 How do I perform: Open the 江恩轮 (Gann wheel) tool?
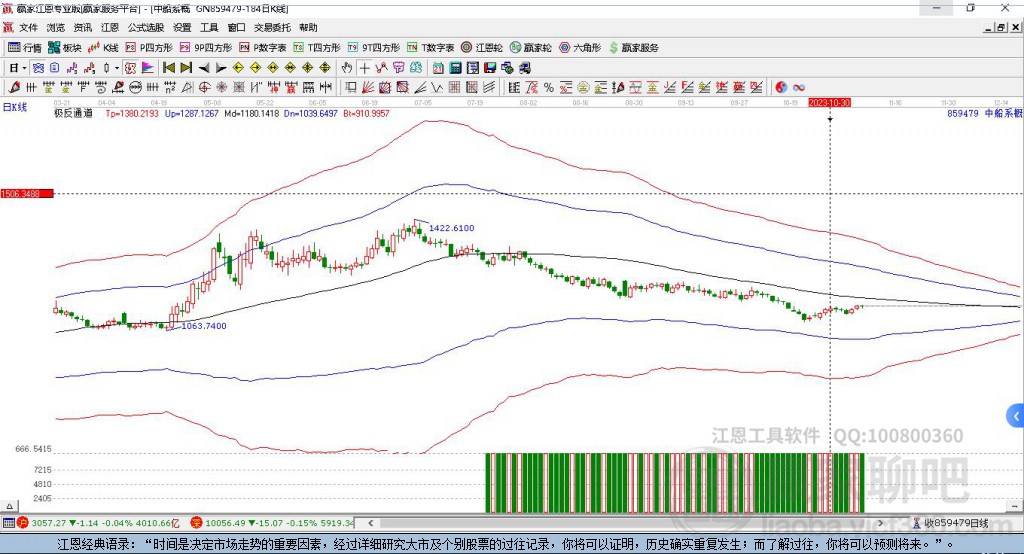(485, 47)
